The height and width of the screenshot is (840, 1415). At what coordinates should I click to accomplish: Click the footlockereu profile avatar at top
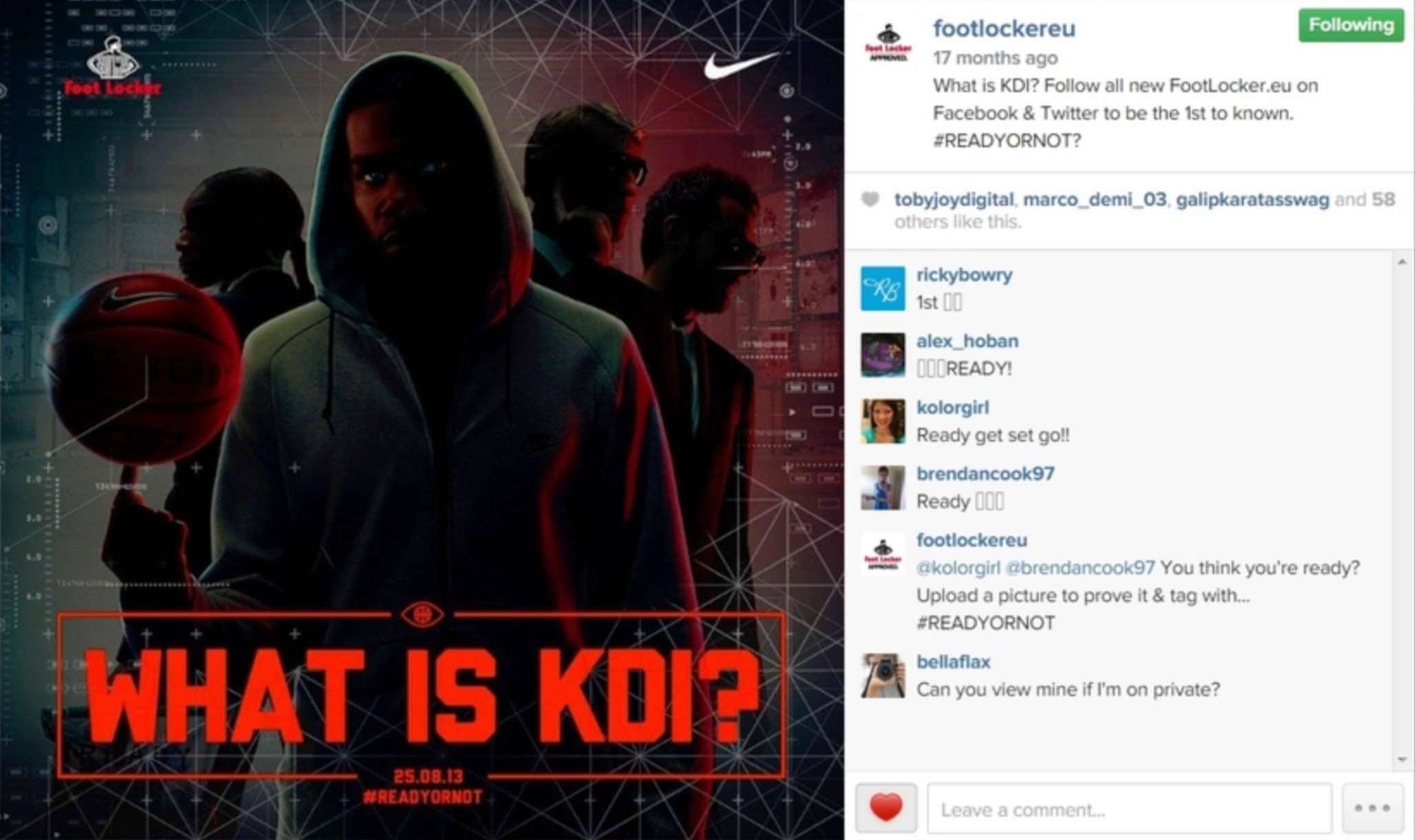[888, 43]
